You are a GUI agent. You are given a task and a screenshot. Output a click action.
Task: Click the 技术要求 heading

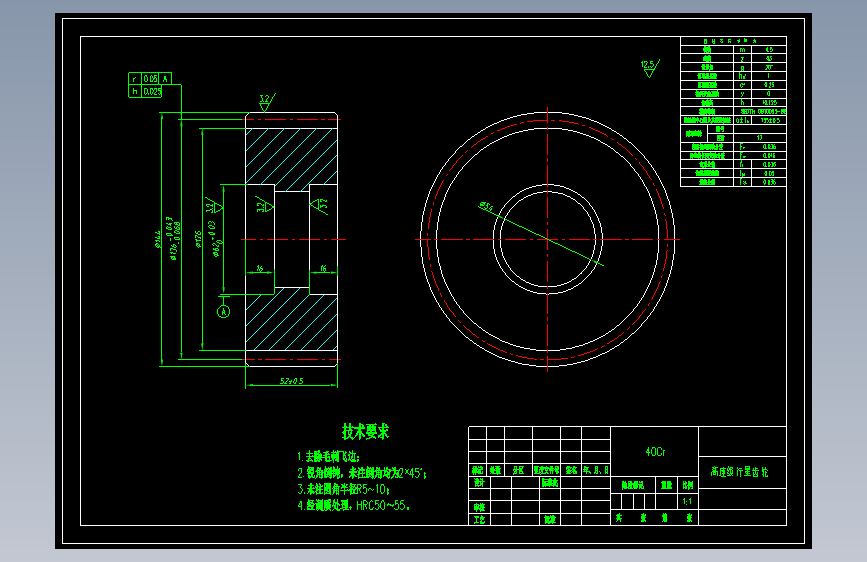tap(365, 431)
